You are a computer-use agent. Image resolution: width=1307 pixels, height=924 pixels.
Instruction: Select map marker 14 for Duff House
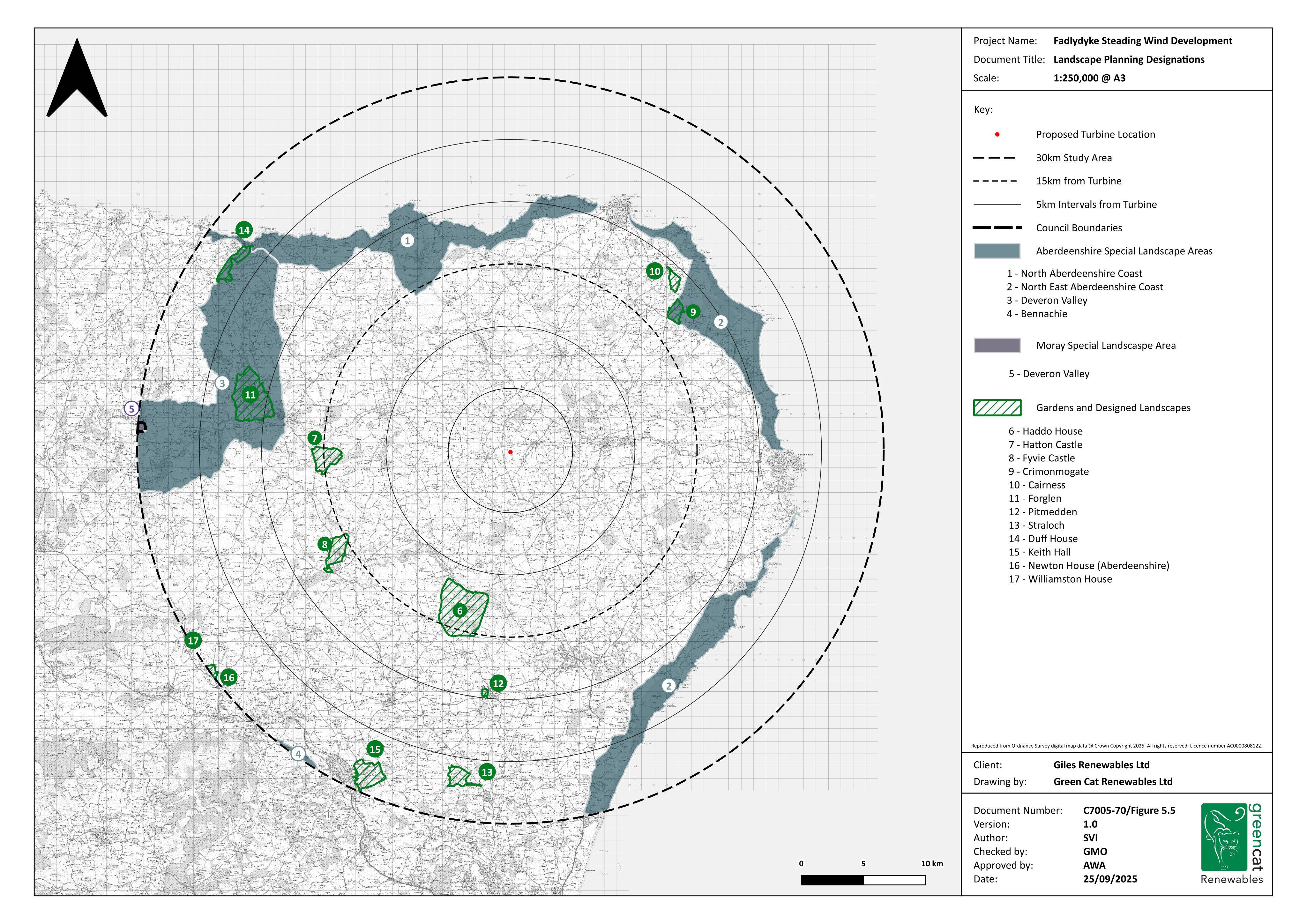click(x=244, y=230)
